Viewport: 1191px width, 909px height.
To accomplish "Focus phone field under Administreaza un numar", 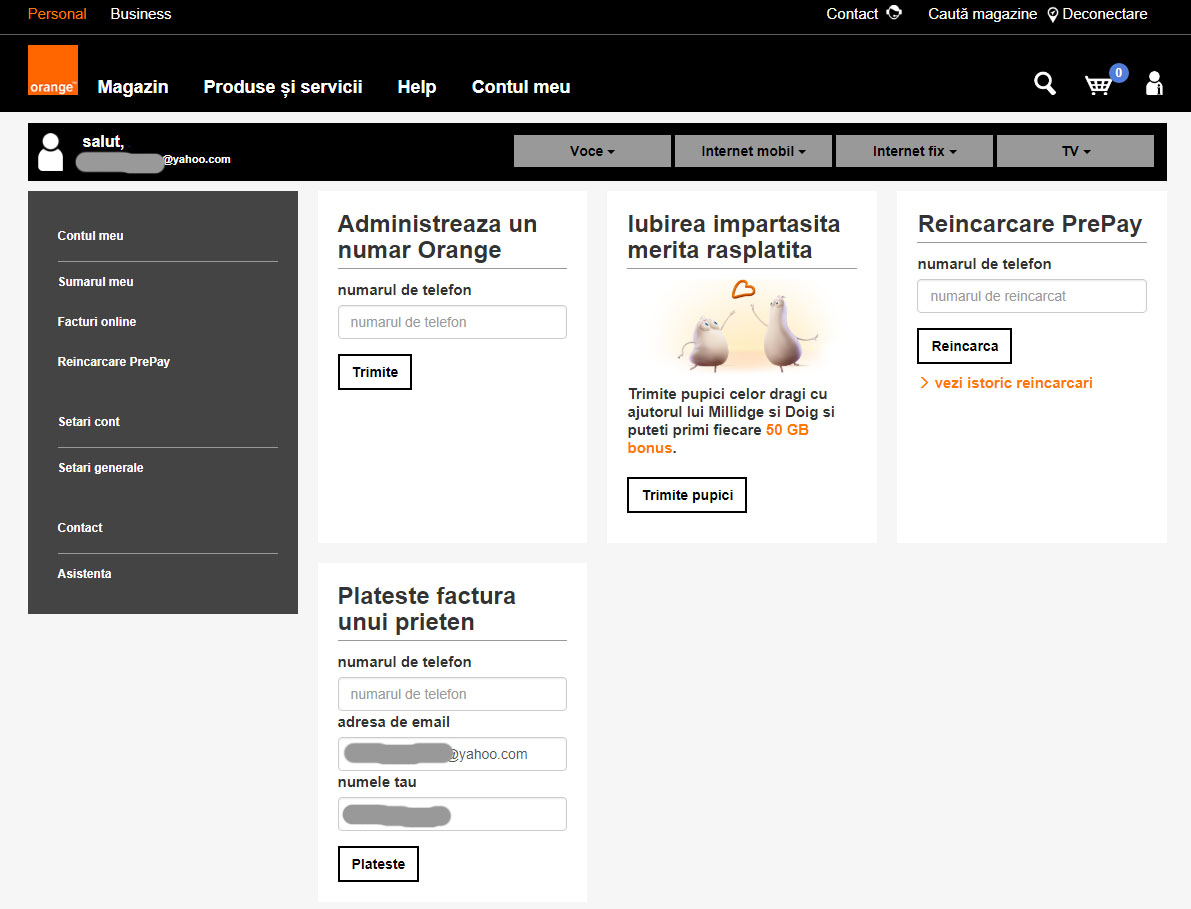I will tap(452, 322).
